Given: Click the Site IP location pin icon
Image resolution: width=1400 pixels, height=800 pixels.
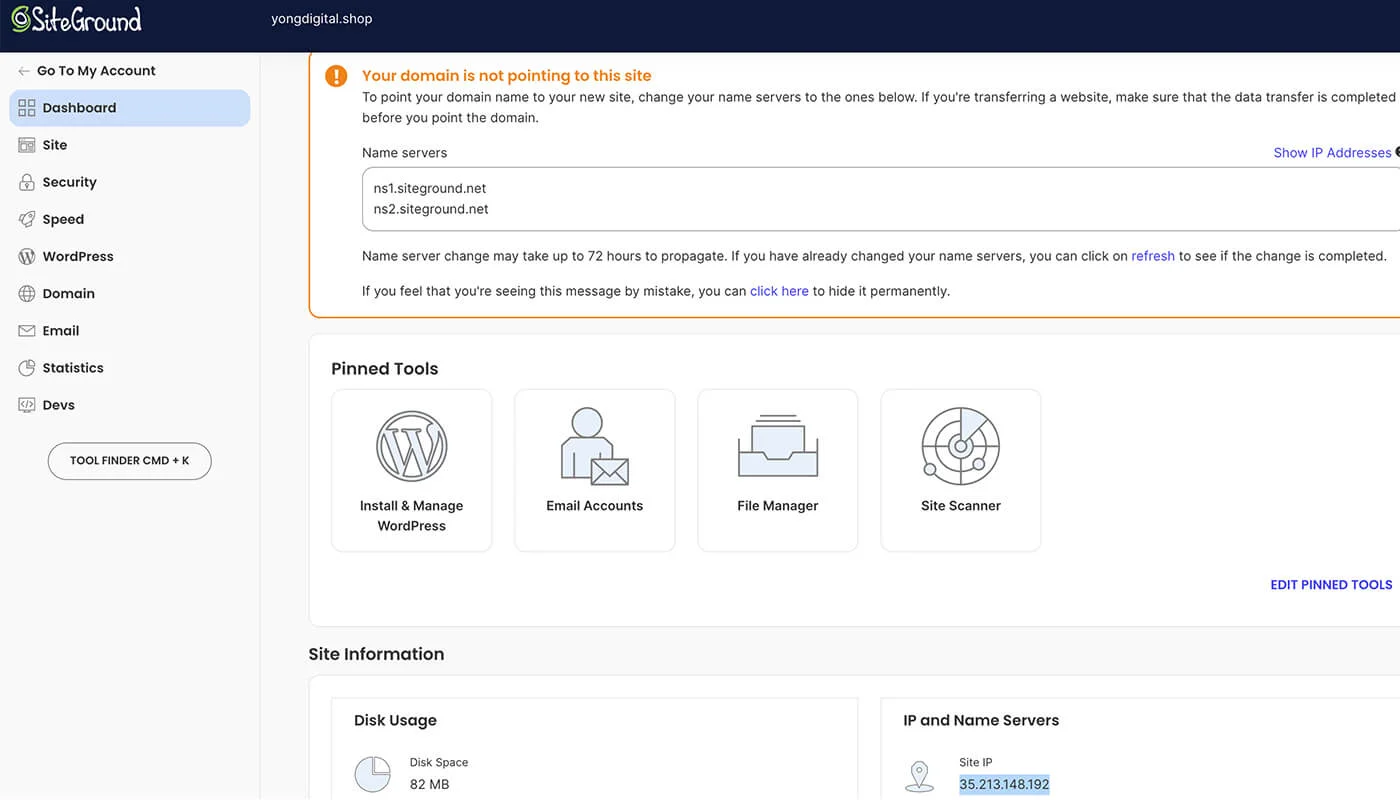Looking at the screenshot, I should (919, 776).
